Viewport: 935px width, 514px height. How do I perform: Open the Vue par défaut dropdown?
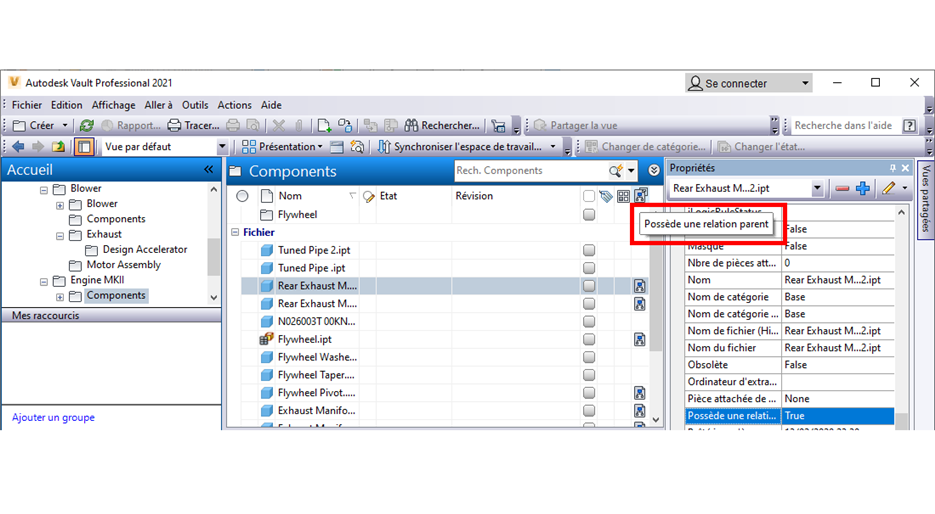(x=222, y=147)
